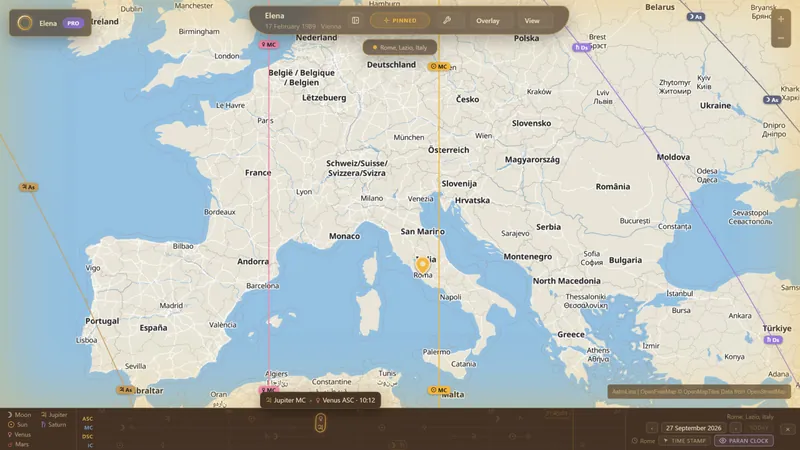Click the Rome, Lazio, Italy location chip
The width and height of the screenshot is (800, 450).
[400, 47]
